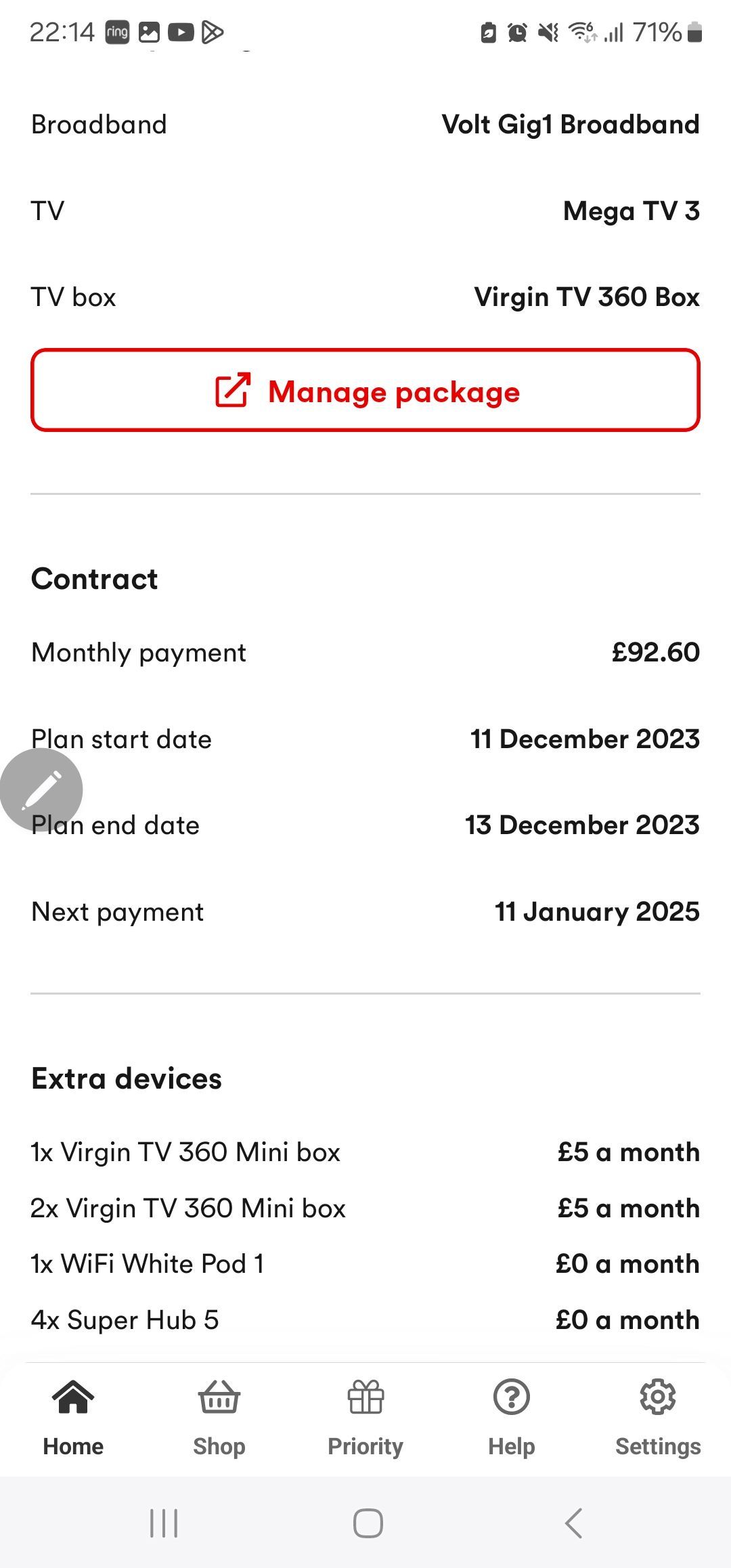Viewport: 731px width, 1568px height.
Task: Tap the Android home navigation button
Action: pyautogui.click(x=368, y=1523)
